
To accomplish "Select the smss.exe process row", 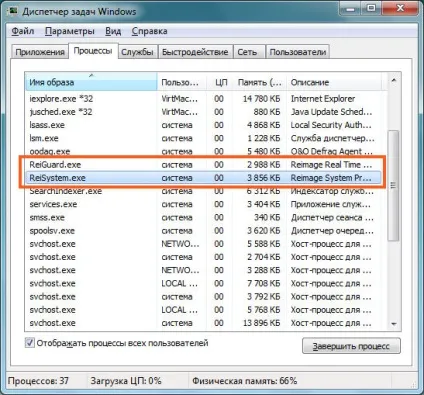I will click(x=204, y=217).
